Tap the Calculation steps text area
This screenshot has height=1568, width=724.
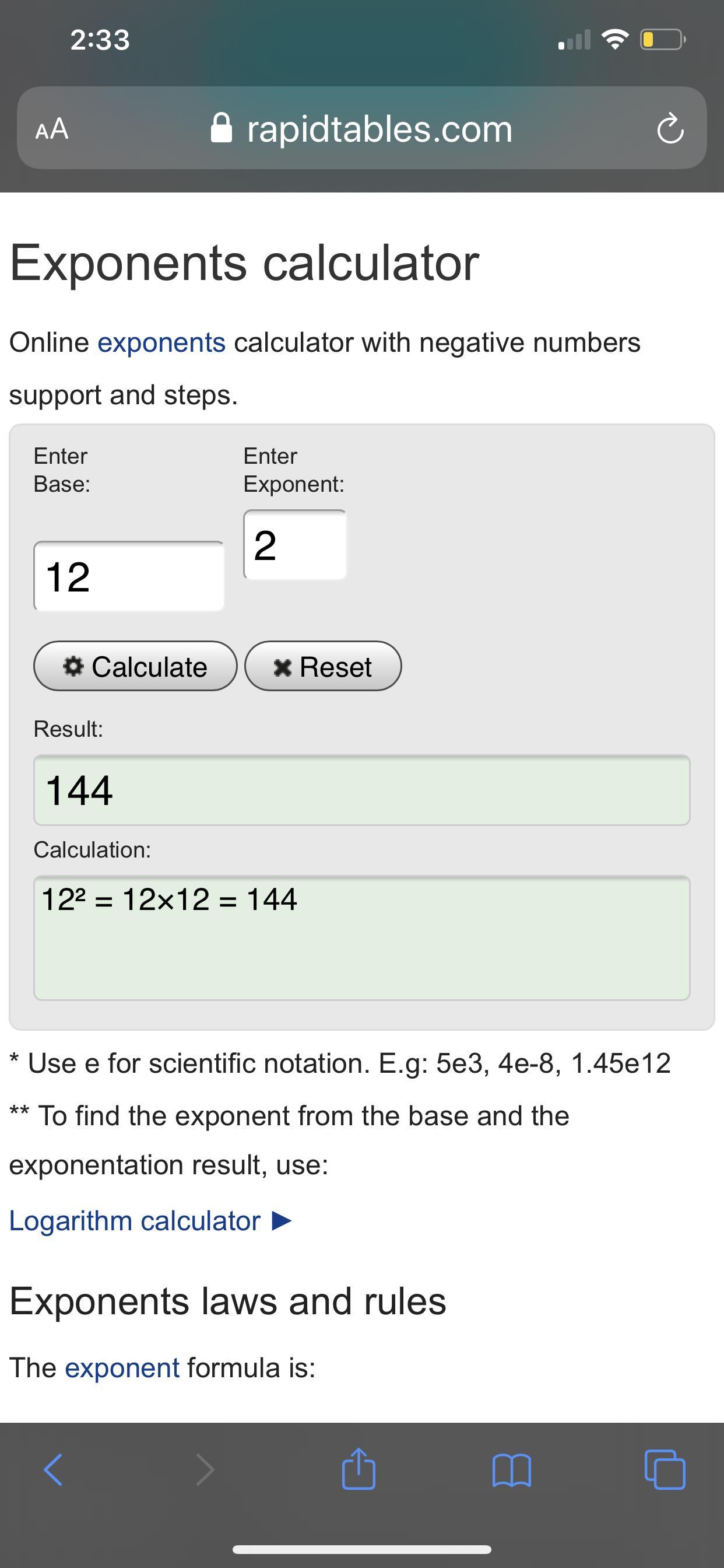click(x=361, y=937)
